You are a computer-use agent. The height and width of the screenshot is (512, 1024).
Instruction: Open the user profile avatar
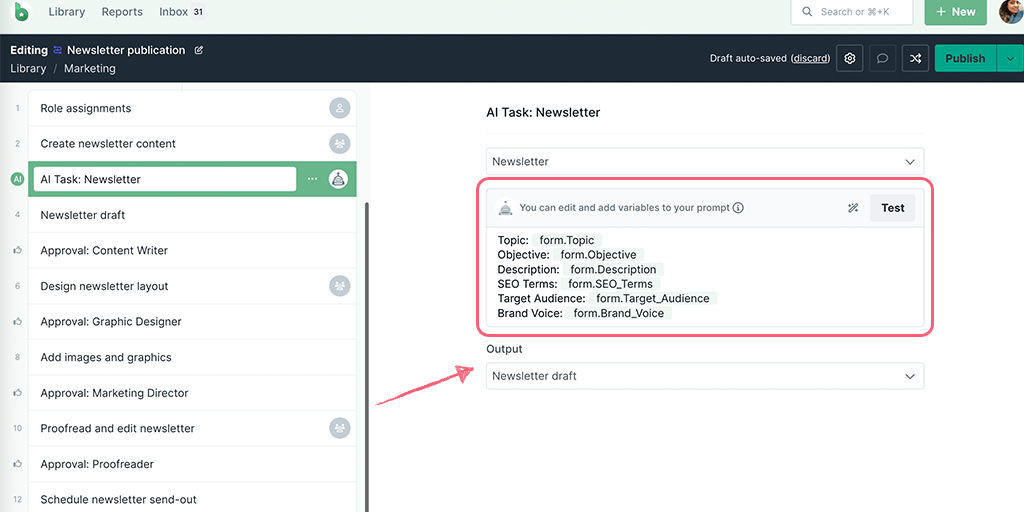click(1011, 12)
